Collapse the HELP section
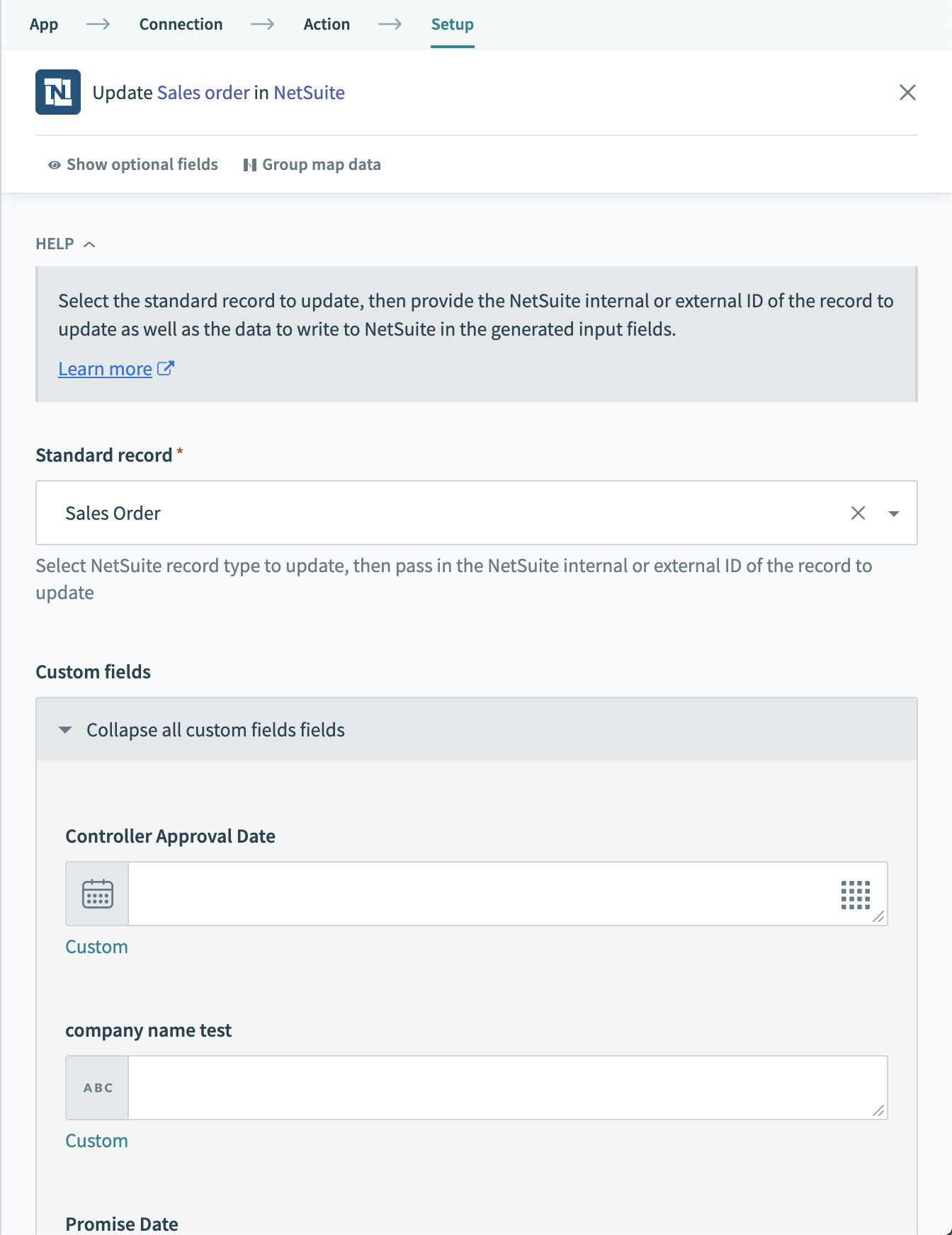This screenshot has height=1235, width=952. 90,243
